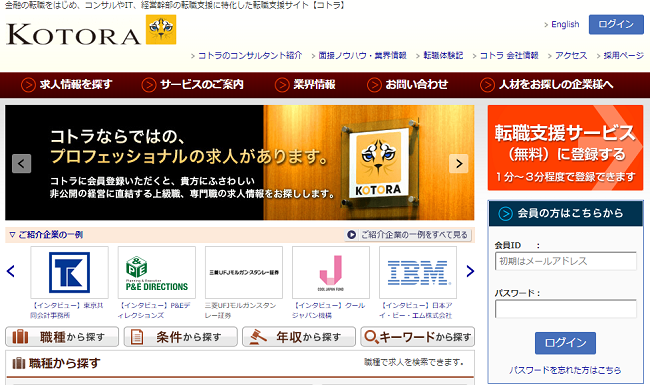The width and height of the screenshot is (650, 385).
Task: Open コトラのコンサルタント紹介 link
Action: [x=250, y=56]
